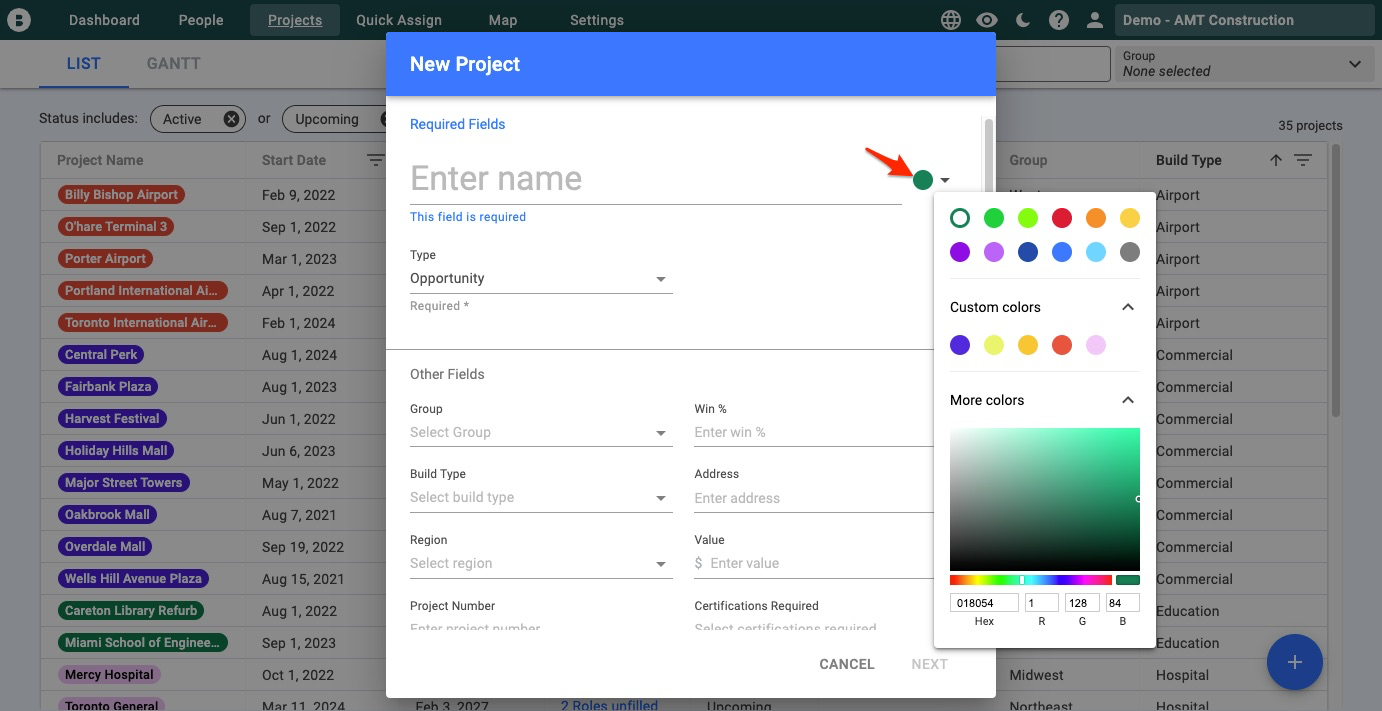The height and width of the screenshot is (711, 1382).
Task: Select the yellow preset color
Action: pyautogui.click(x=1130, y=218)
